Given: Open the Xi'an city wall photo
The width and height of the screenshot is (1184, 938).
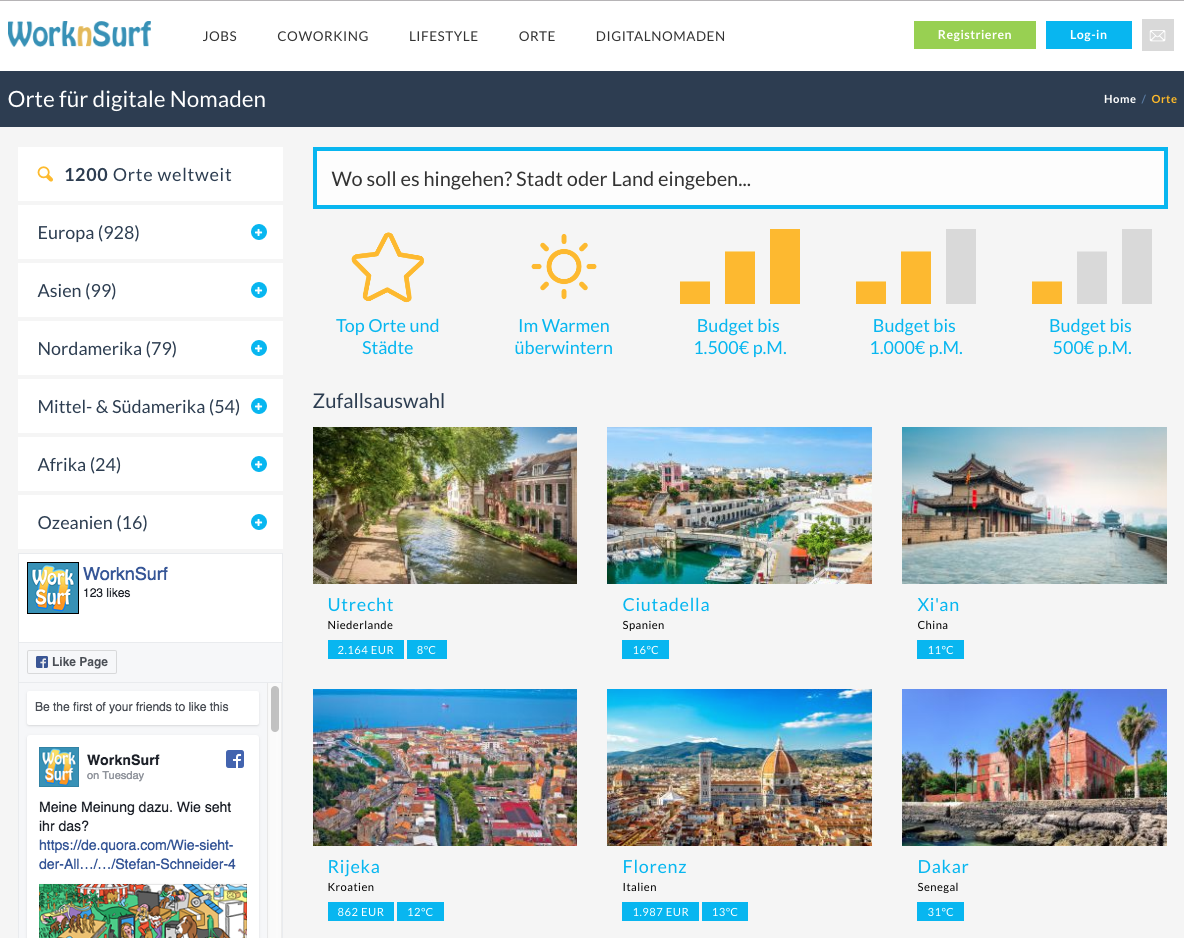Looking at the screenshot, I should (1034, 505).
